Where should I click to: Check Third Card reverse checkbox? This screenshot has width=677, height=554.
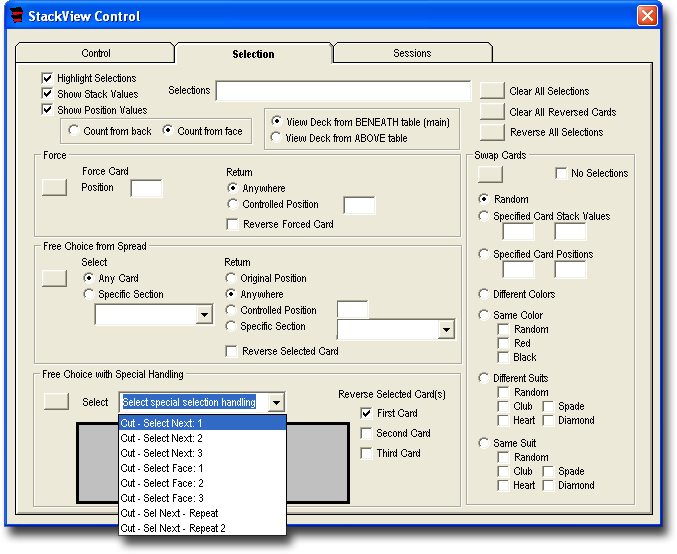(366, 453)
